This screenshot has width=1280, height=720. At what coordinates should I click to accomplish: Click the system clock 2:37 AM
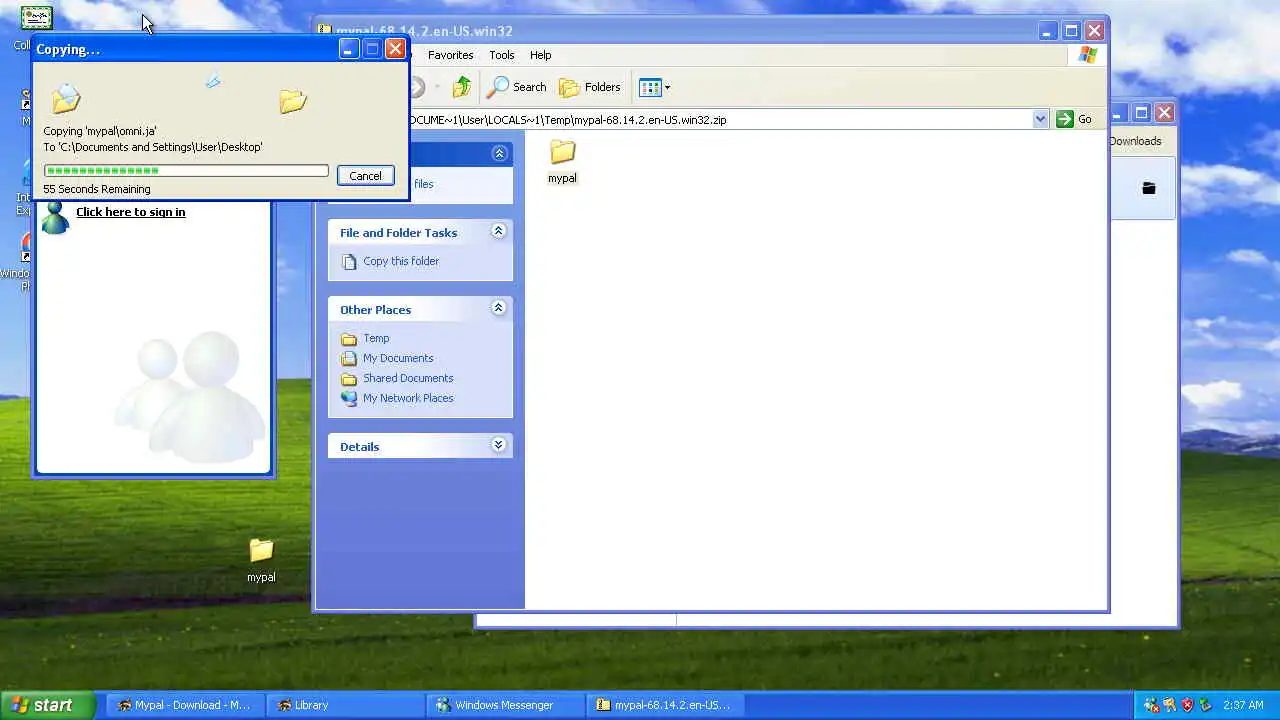[1243, 705]
